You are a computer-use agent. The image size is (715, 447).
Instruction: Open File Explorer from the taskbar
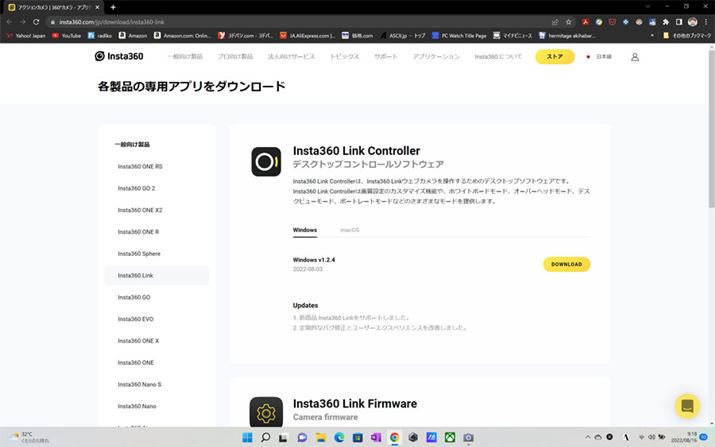(321, 438)
